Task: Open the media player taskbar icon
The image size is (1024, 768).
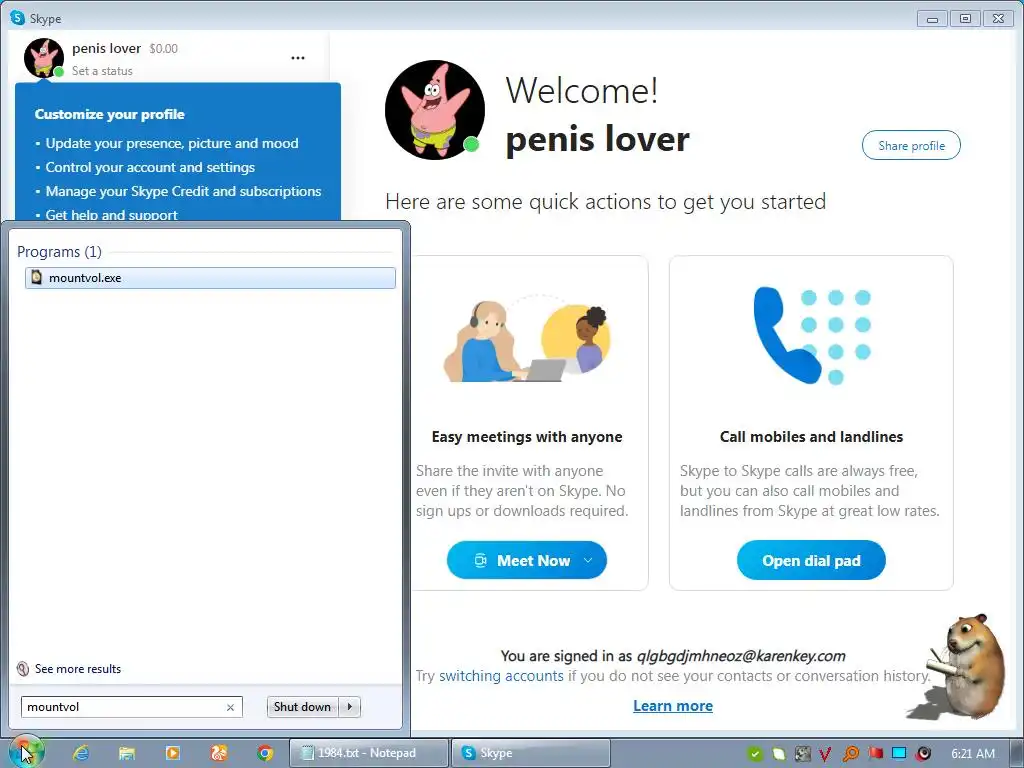Action: [x=172, y=753]
